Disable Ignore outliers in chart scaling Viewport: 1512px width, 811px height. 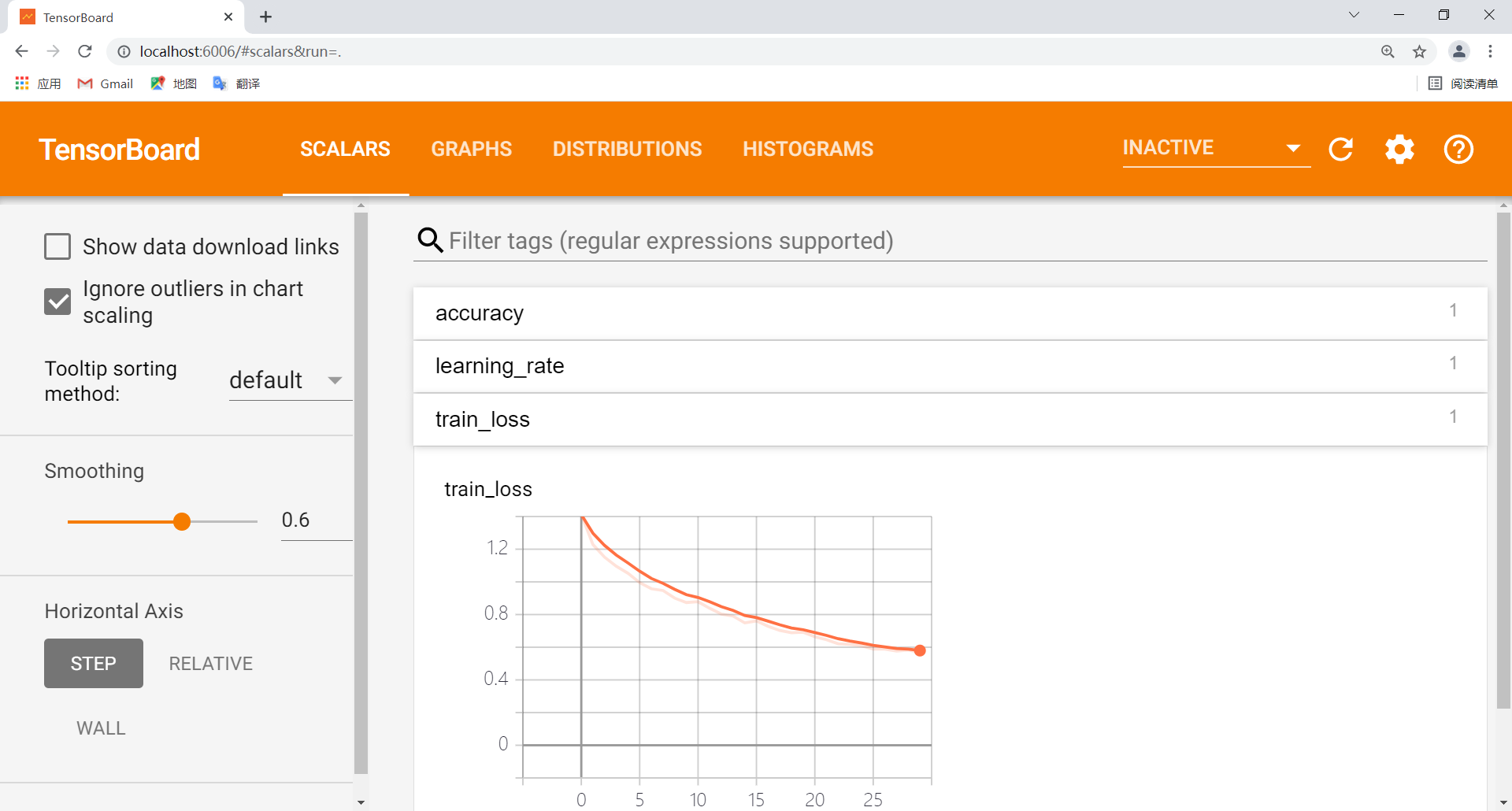[57, 302]
